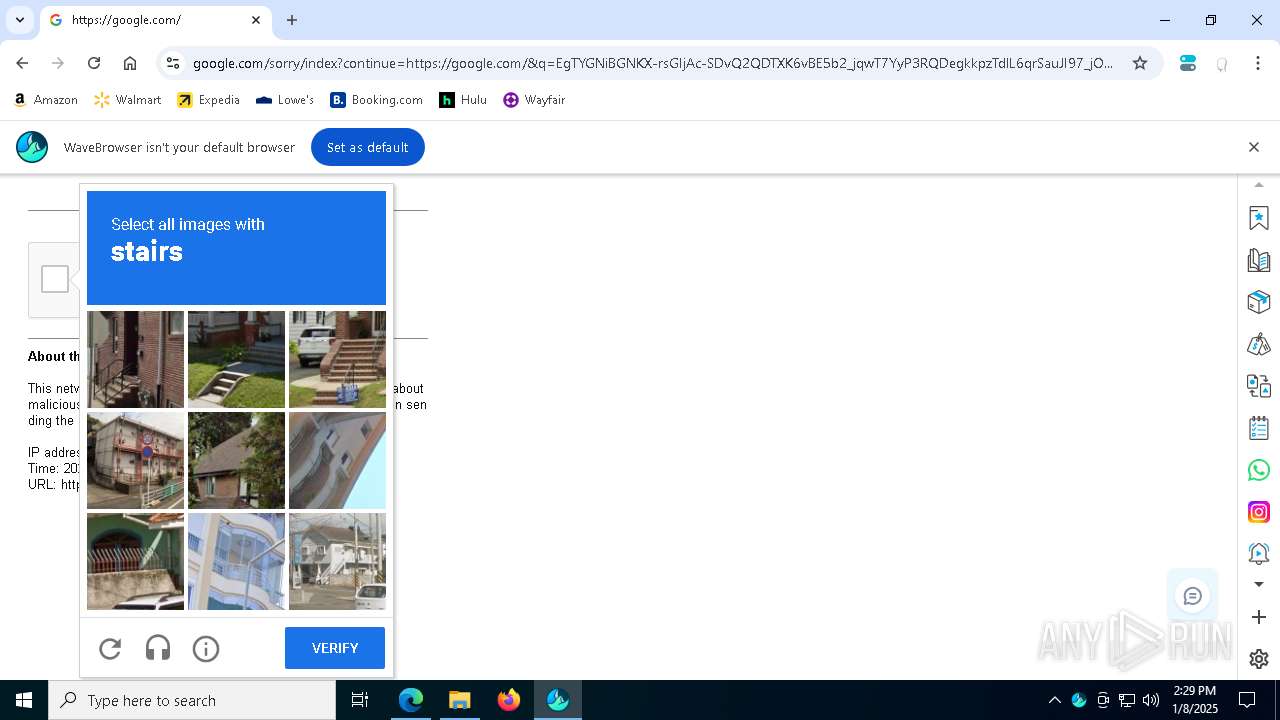Select the green arched gate tile

pos(135,561)
